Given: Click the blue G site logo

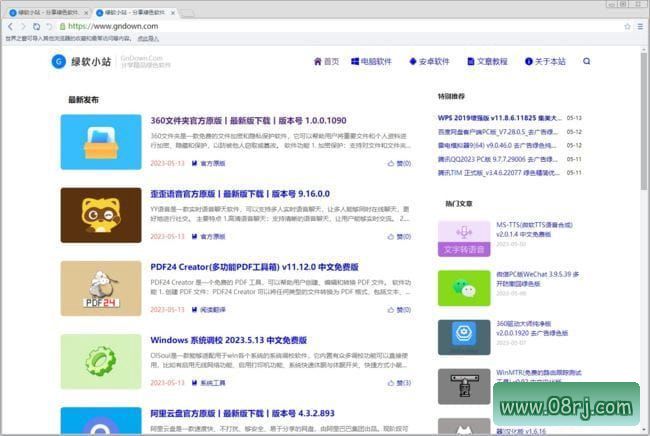Looking at the screenshot, I should (58, 62).
